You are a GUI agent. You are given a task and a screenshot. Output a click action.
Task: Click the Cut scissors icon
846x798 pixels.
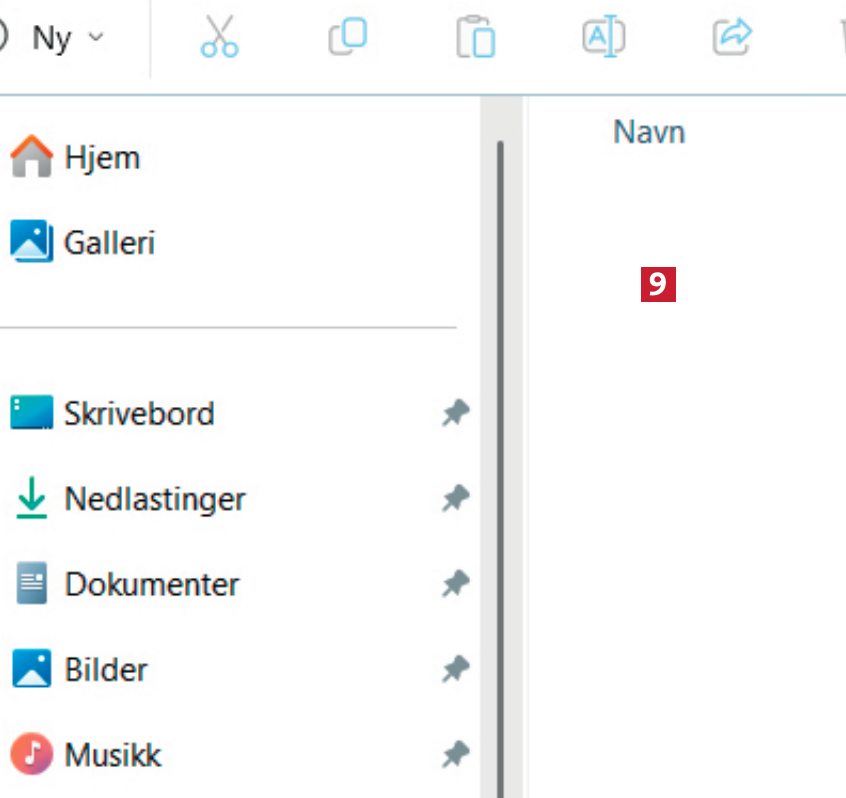point(219,37)
